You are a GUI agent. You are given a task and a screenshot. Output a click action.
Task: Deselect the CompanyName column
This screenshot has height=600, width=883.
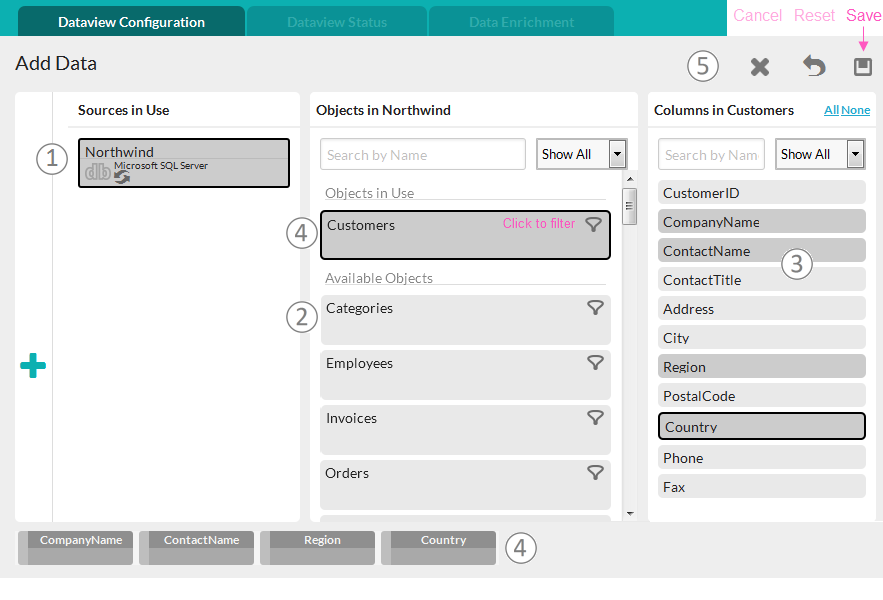(761, 221)
